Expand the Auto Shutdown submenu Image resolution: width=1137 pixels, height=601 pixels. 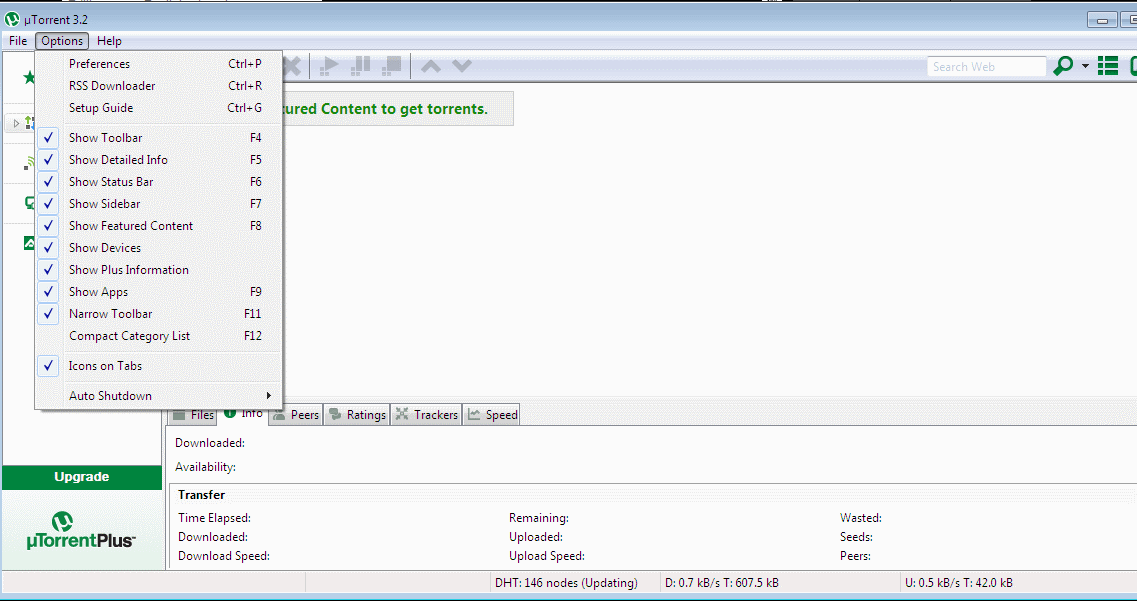click(158, 396)
